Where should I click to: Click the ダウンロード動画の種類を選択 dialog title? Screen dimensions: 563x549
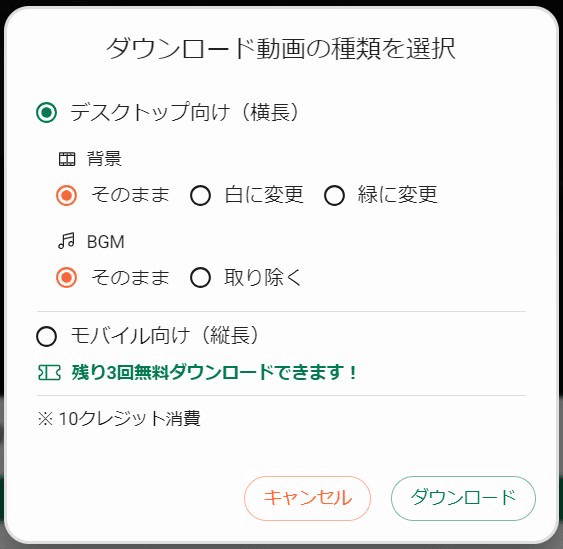[x=281, y=48]
